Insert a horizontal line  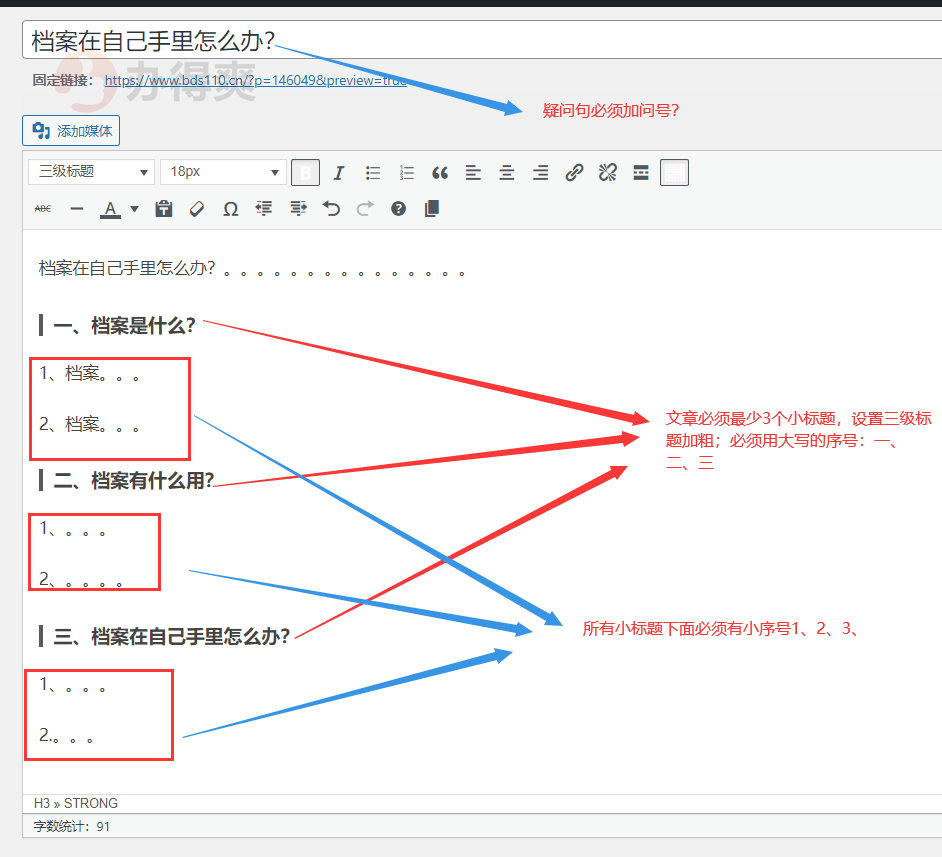(76, 209)
